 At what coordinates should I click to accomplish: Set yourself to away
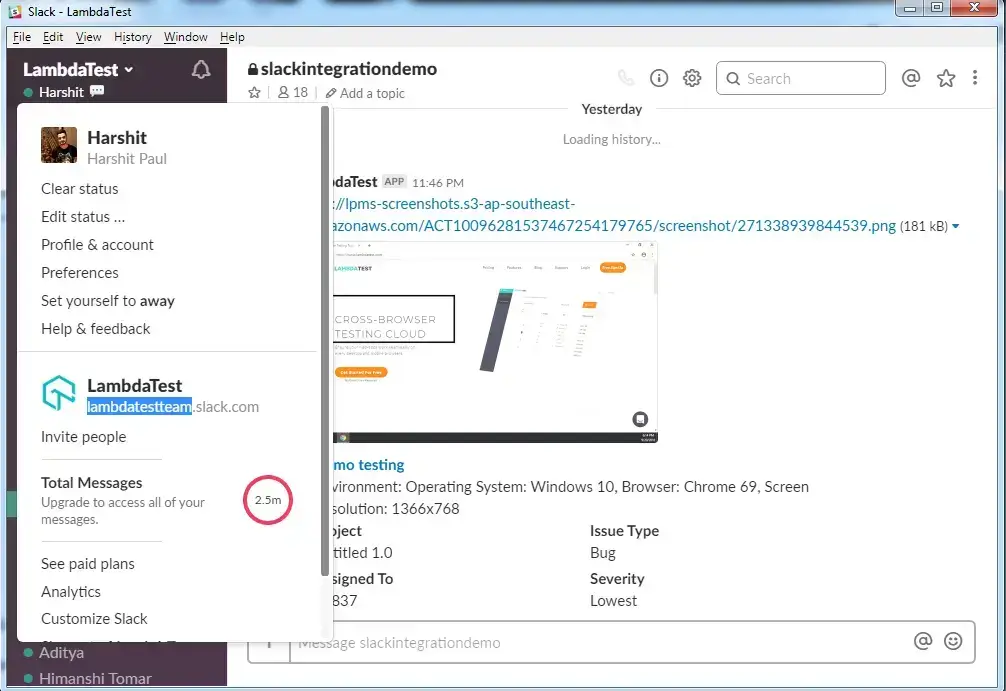(x=108, y=301)
